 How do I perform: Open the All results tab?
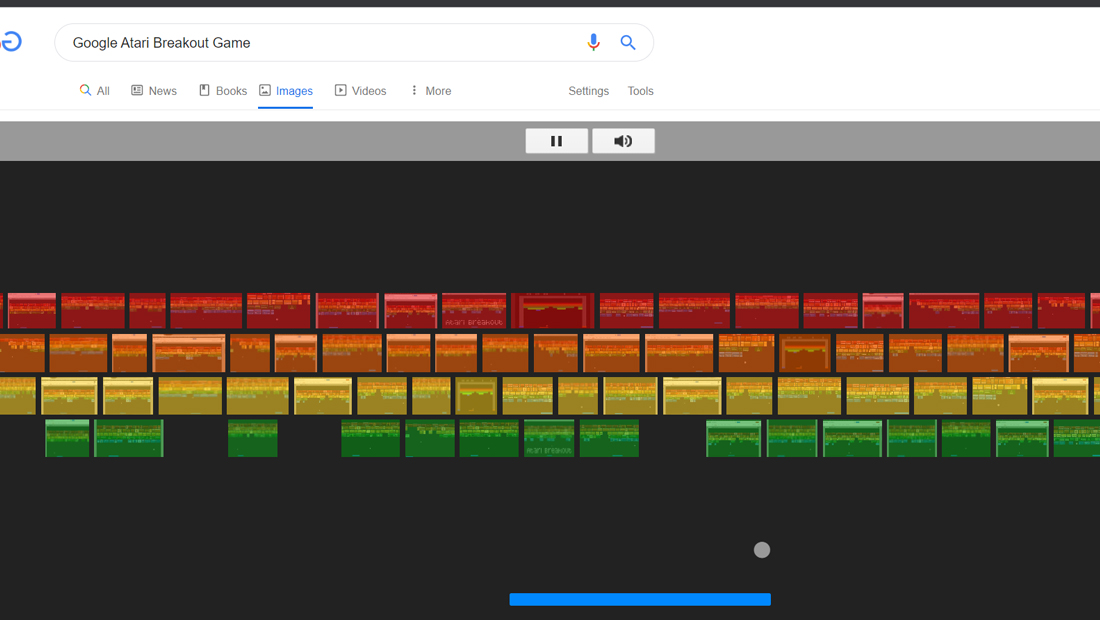(x=95, y=91)
